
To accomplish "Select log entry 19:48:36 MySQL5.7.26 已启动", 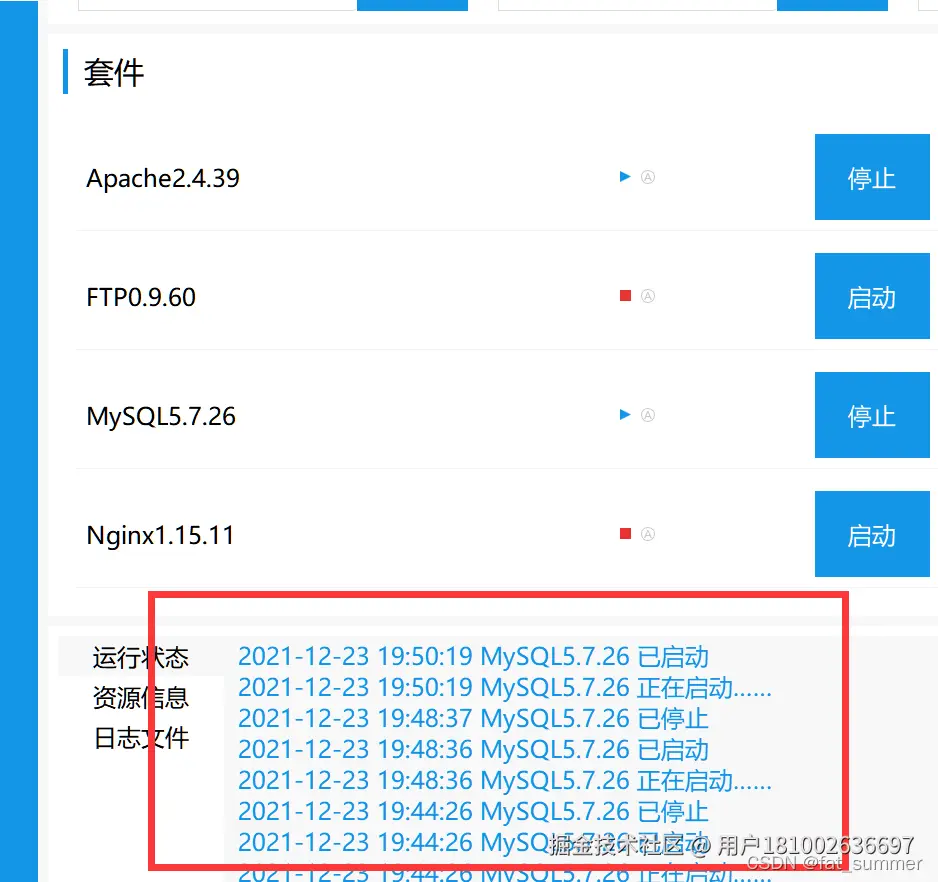I will (473, 750).
